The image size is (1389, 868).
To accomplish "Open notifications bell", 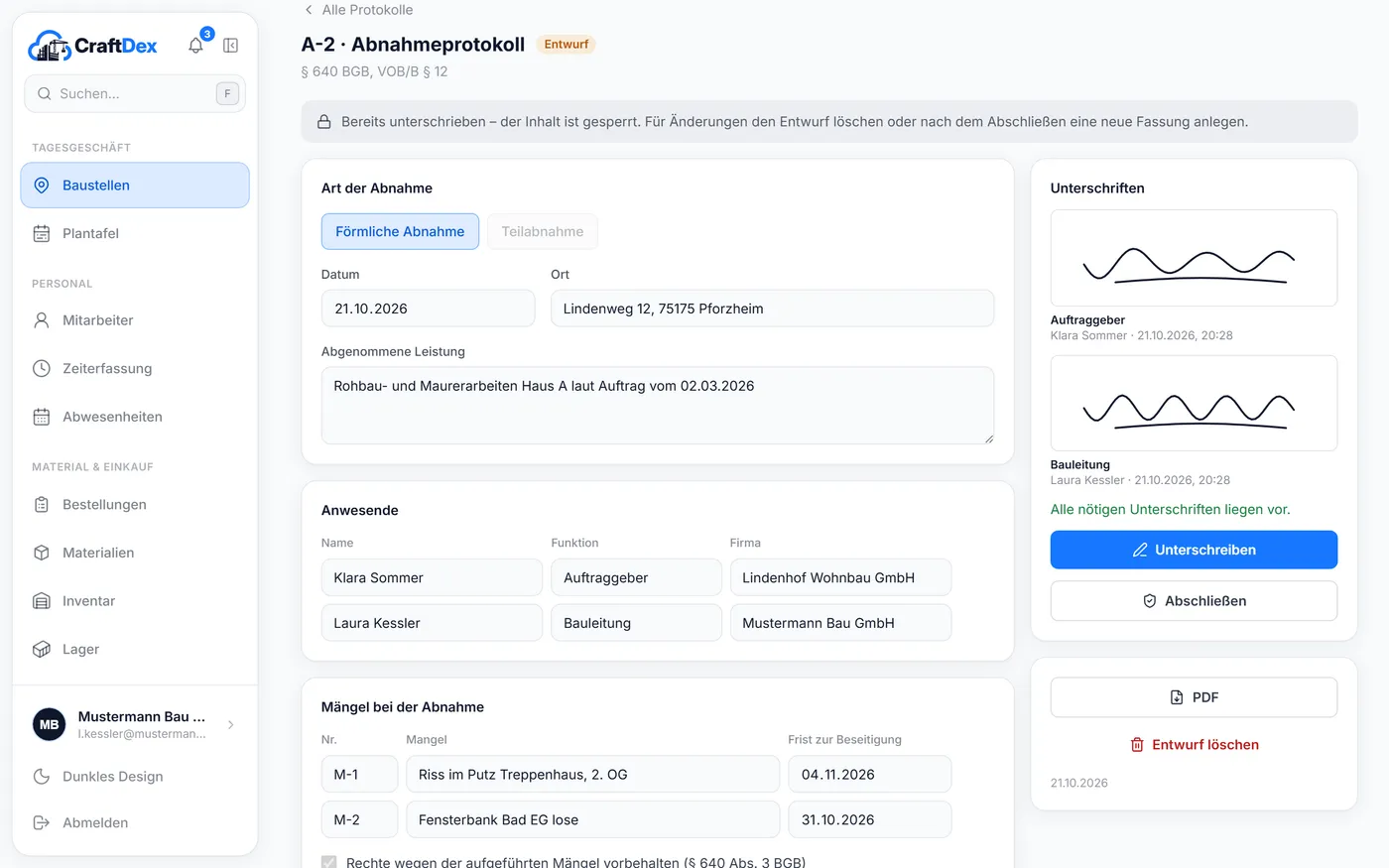I will pyautogui.click(x=196, y=46).
